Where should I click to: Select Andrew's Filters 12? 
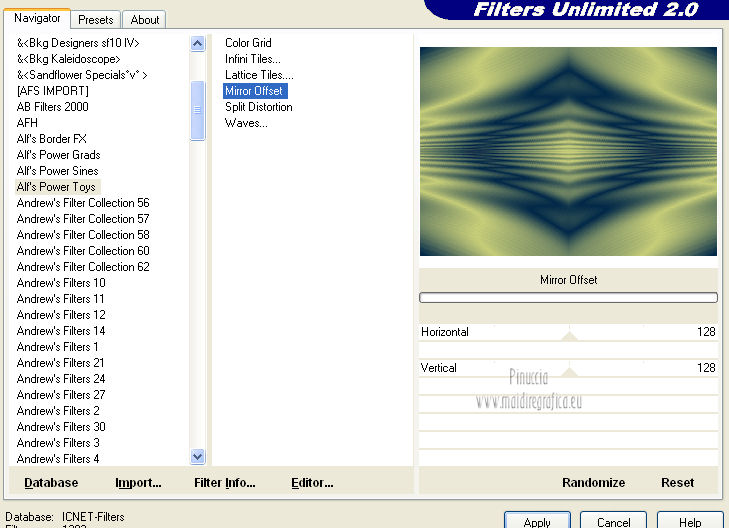pos(61,315)
